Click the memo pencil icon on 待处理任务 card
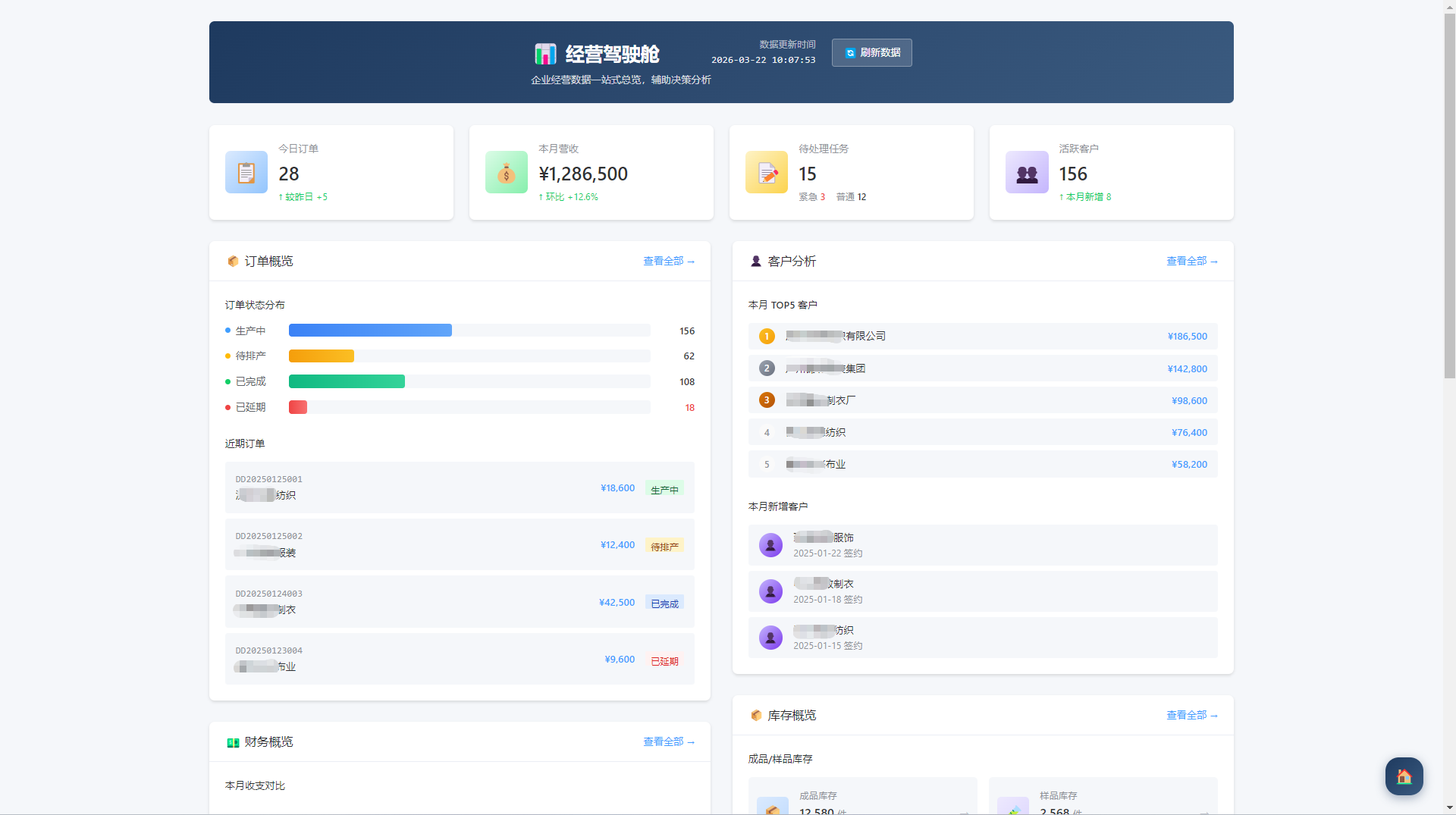 [x=767, y=172]
